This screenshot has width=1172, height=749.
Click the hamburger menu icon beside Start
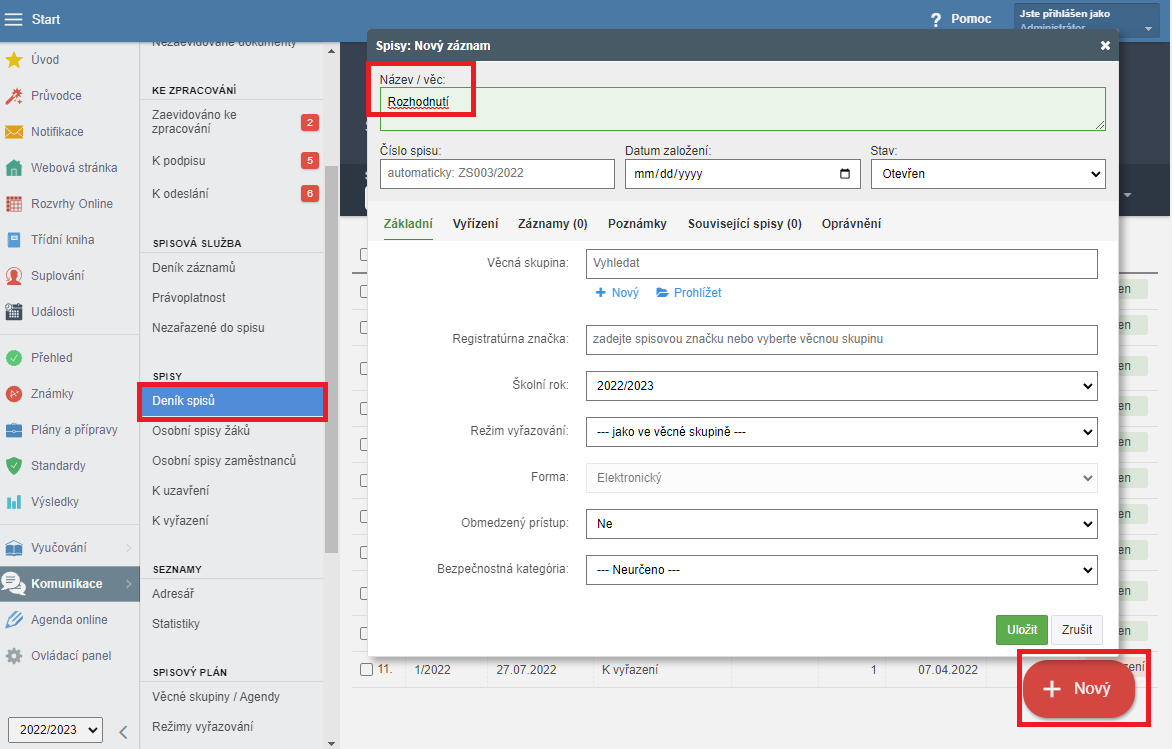tap(14, 20)
